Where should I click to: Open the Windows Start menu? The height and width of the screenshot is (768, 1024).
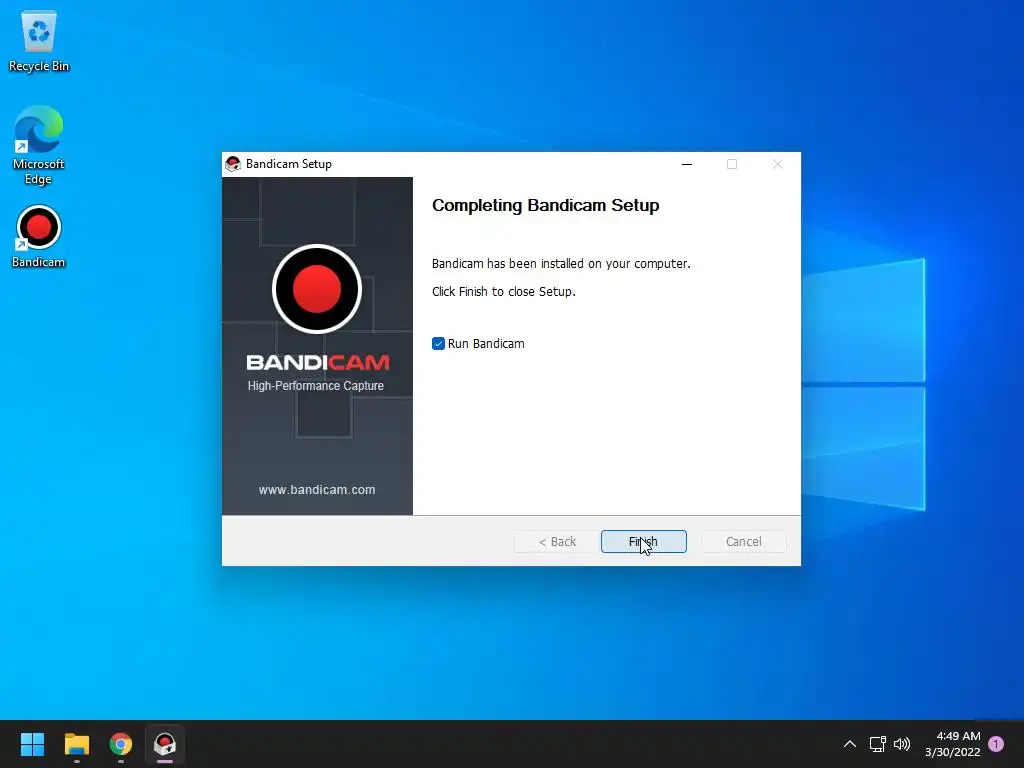[x=32, y=744]
